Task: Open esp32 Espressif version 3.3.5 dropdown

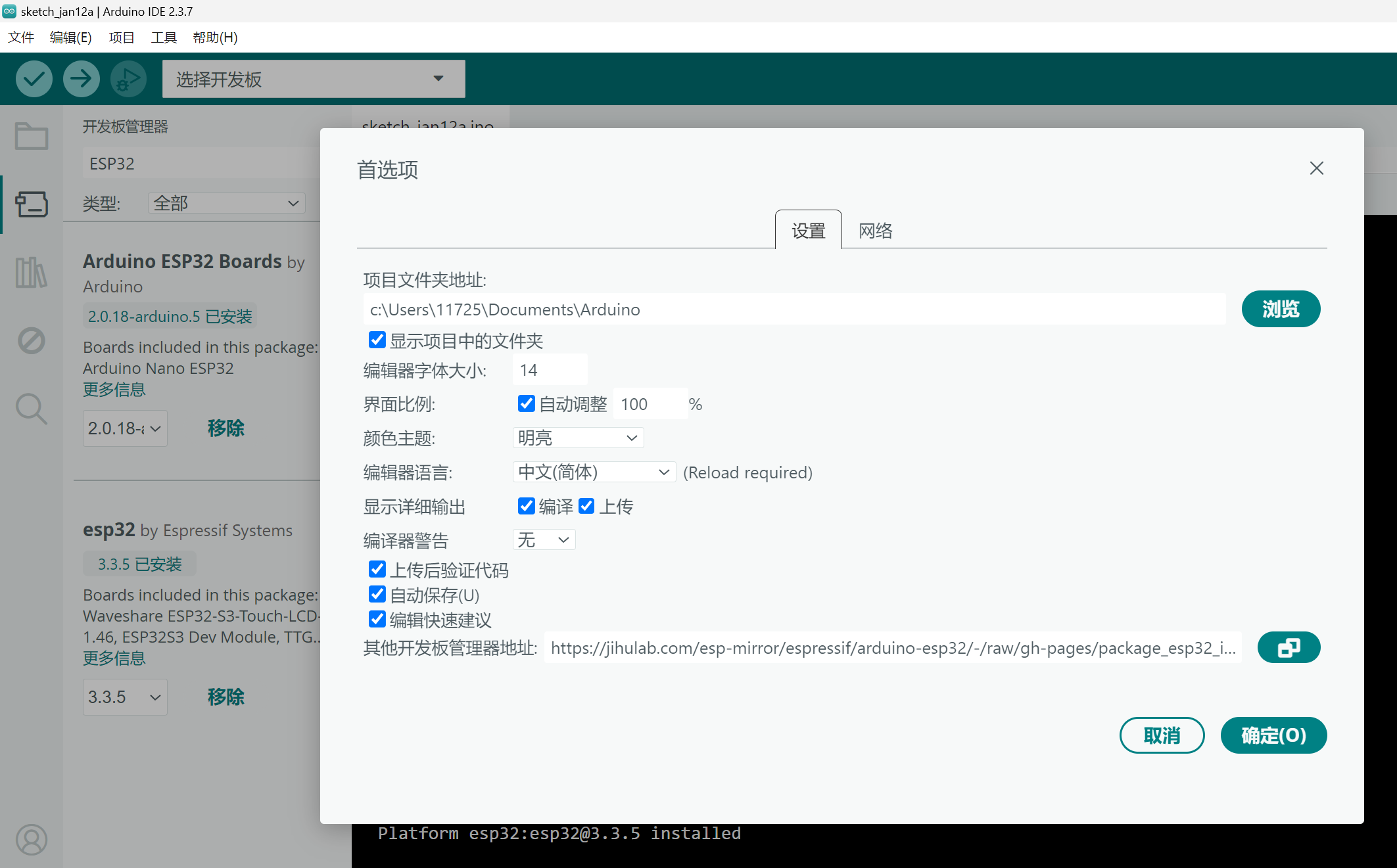Action: 125,697
